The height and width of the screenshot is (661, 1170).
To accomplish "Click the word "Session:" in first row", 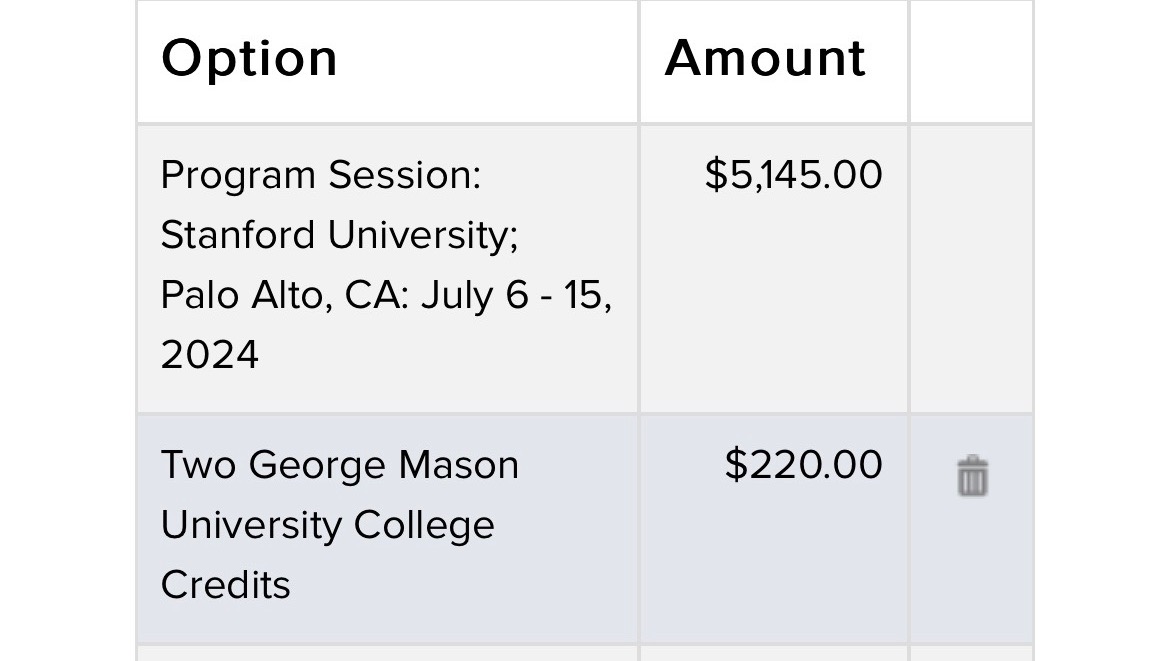I will pyautogui.click(x=405, y=176).
